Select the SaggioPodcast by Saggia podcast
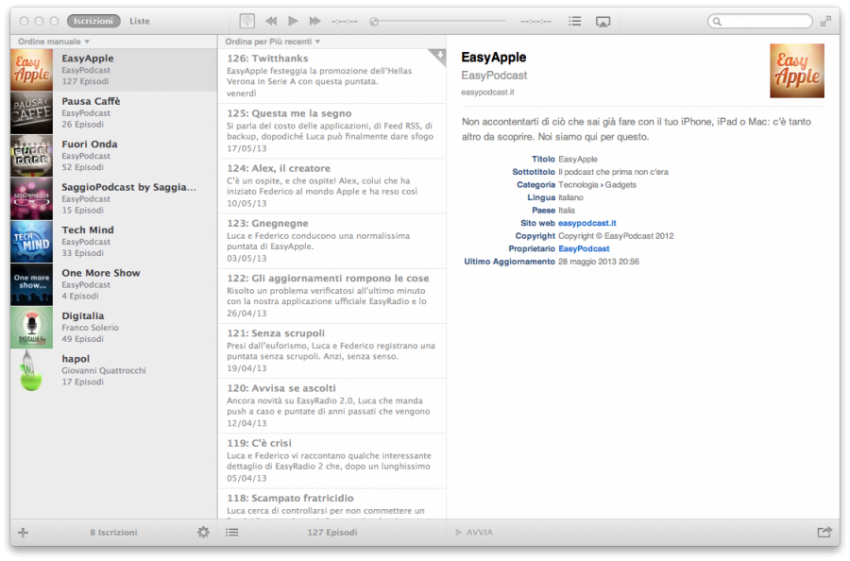The image size is (850, 561). 113,198
